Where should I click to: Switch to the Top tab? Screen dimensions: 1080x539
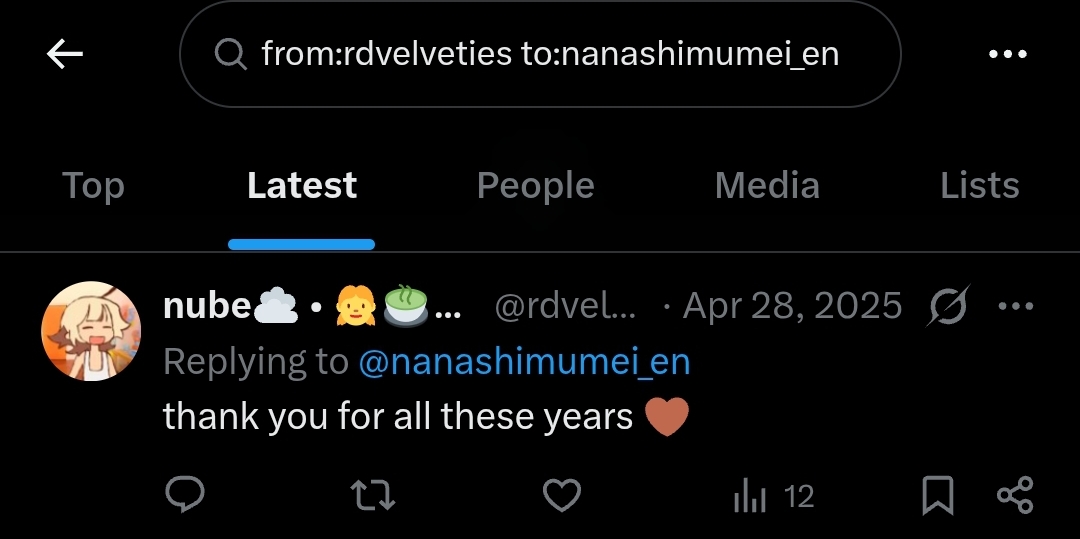(93, 186)
